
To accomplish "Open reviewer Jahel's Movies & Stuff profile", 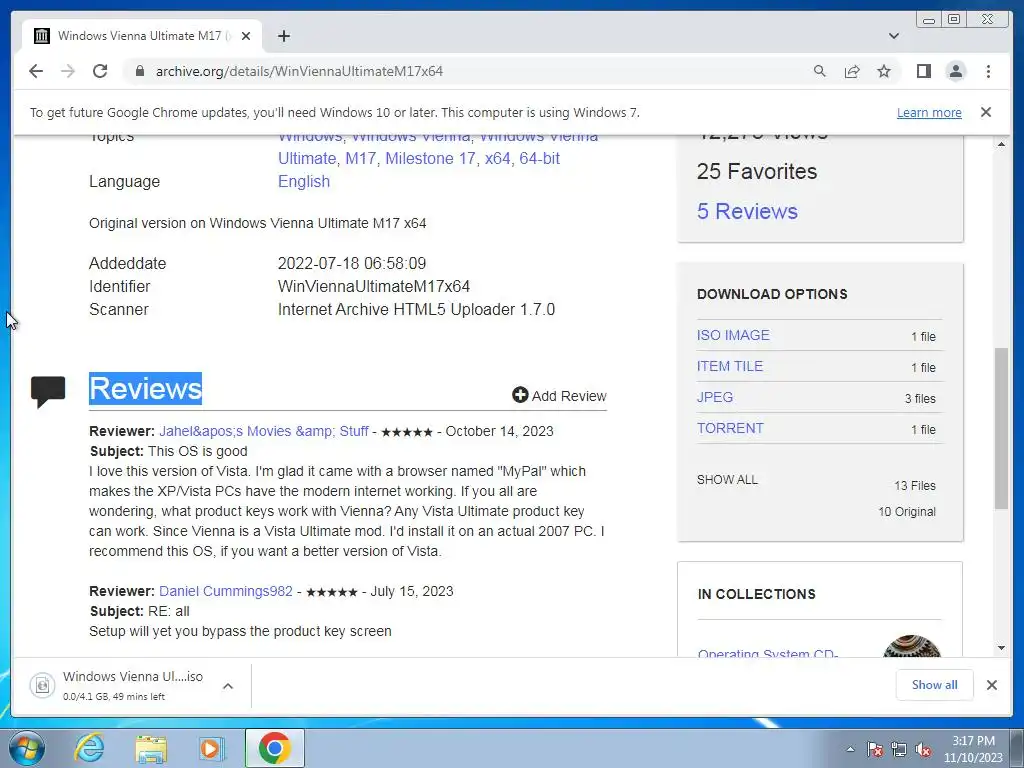I will click(x=264, y=431).
